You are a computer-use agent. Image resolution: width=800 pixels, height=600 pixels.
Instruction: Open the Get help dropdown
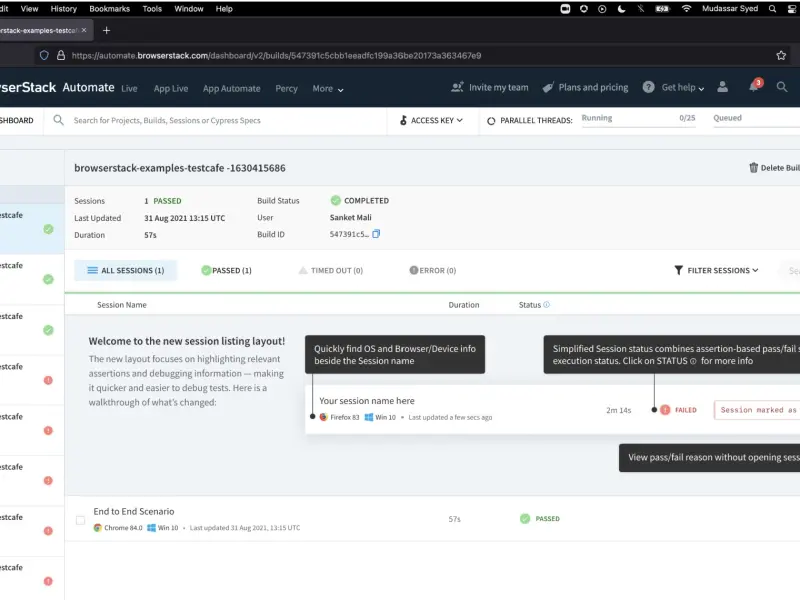coord(683,87)
